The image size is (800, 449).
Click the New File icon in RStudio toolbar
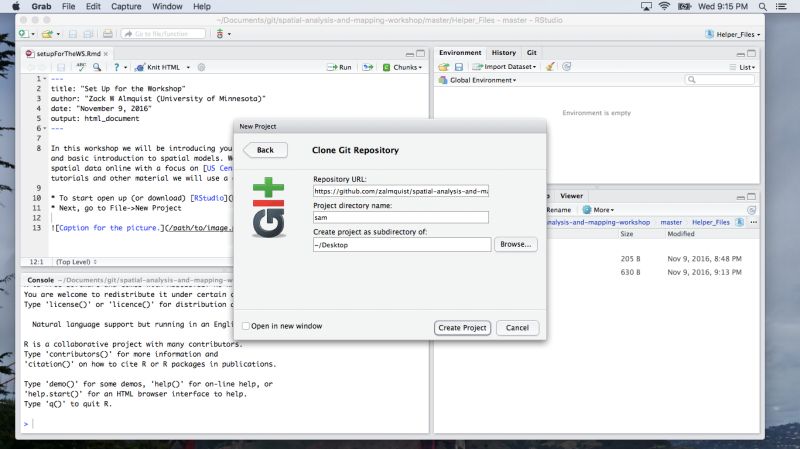point(24,34)
